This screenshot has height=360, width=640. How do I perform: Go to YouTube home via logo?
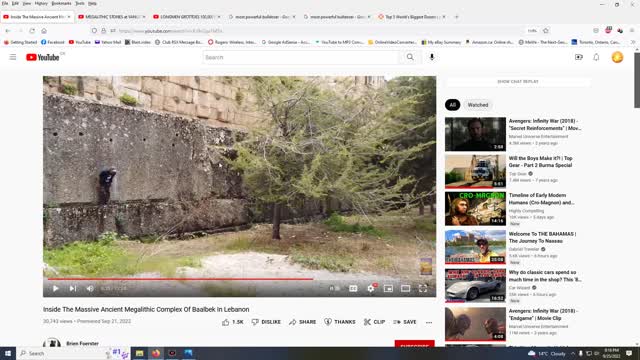point(42,58)
